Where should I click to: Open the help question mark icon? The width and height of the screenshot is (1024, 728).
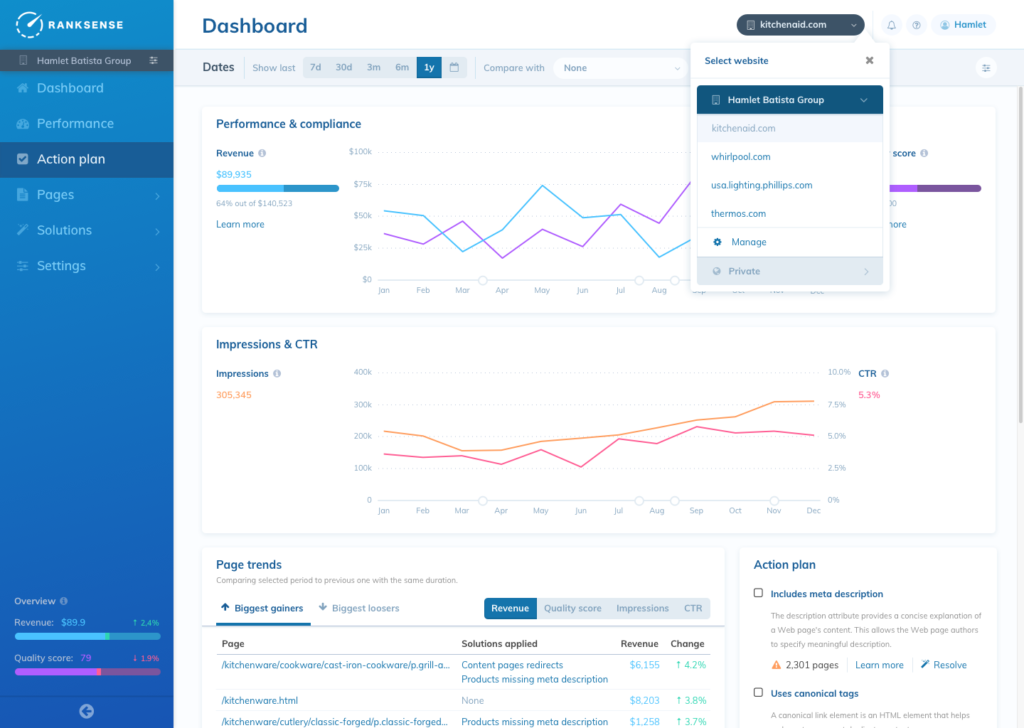pos(917,25)
